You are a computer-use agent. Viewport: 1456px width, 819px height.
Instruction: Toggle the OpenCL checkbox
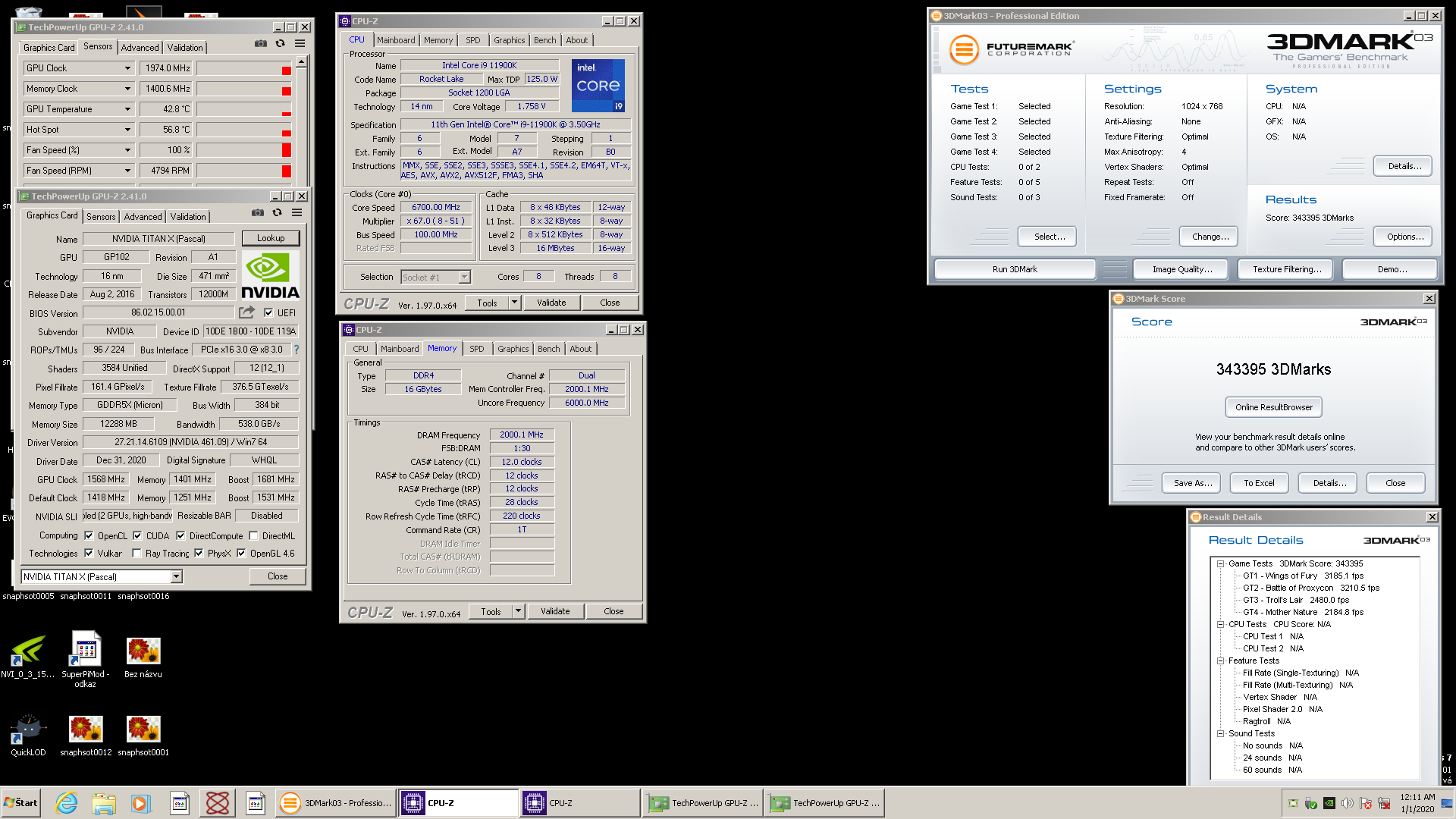pos(89,535)
